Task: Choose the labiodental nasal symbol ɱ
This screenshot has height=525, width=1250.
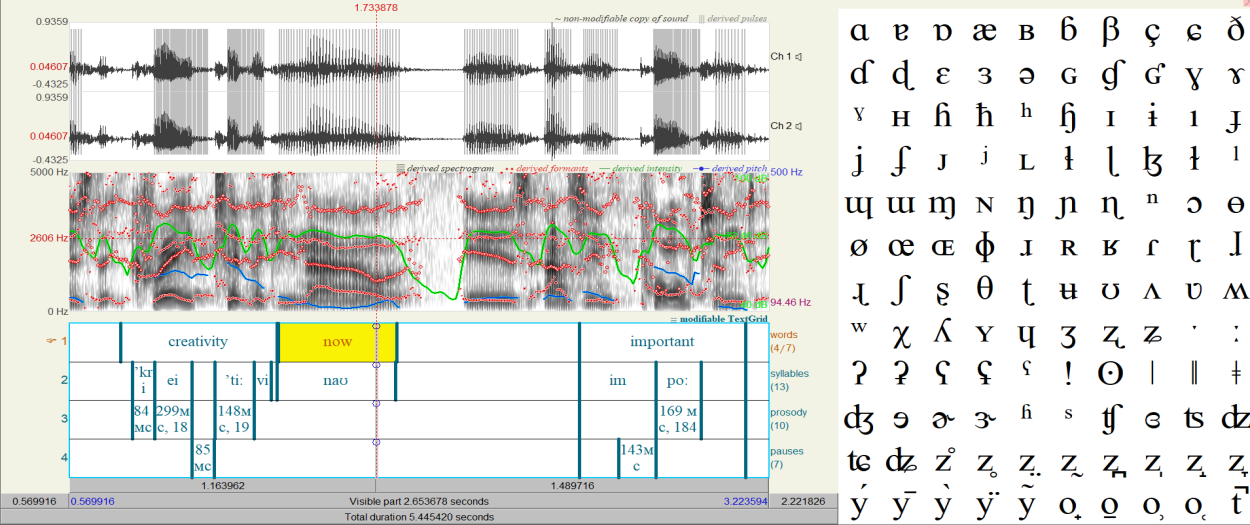Action: point(942,206)
